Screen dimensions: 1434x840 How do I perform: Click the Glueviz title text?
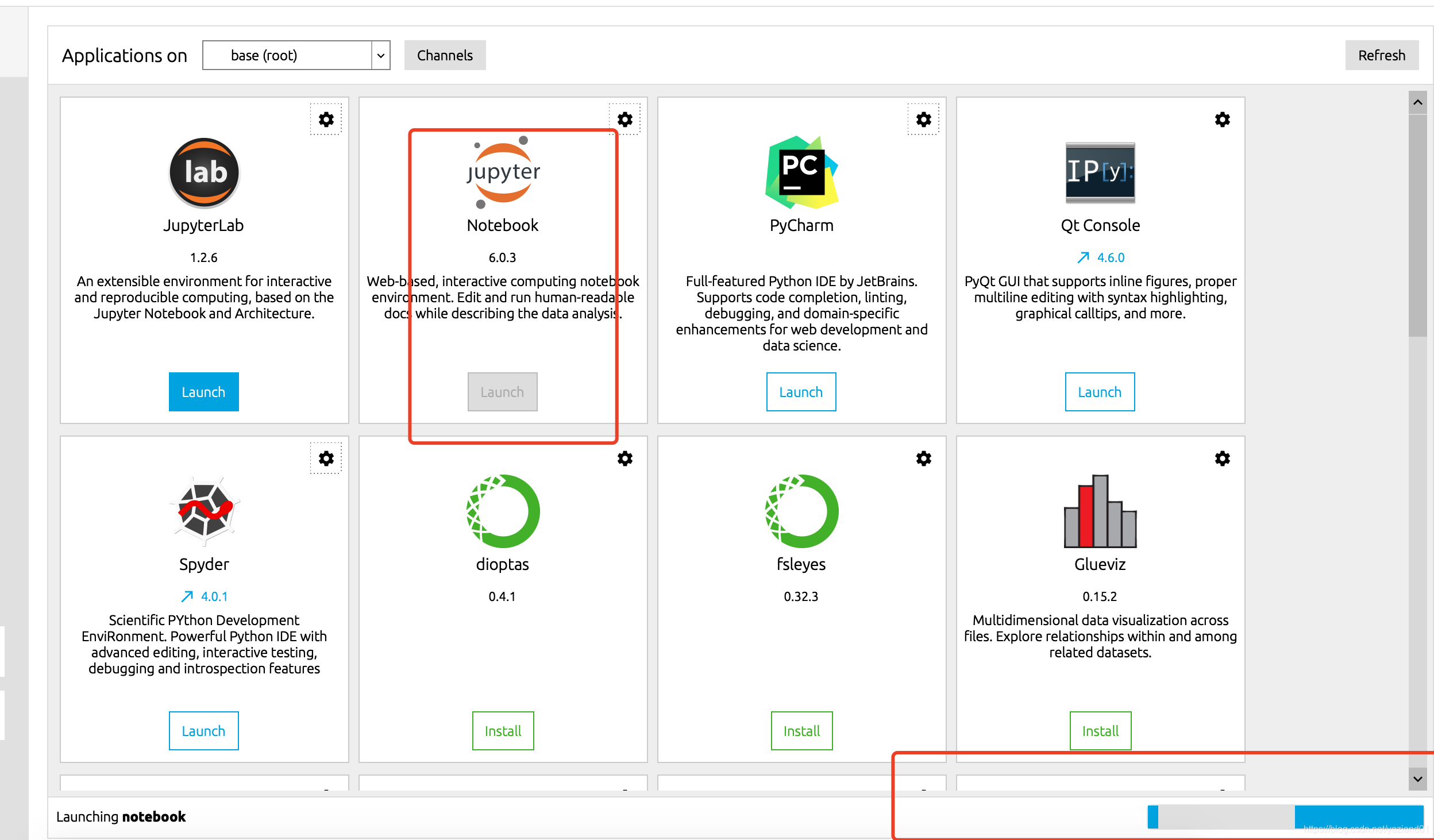tap(1100, 564)
